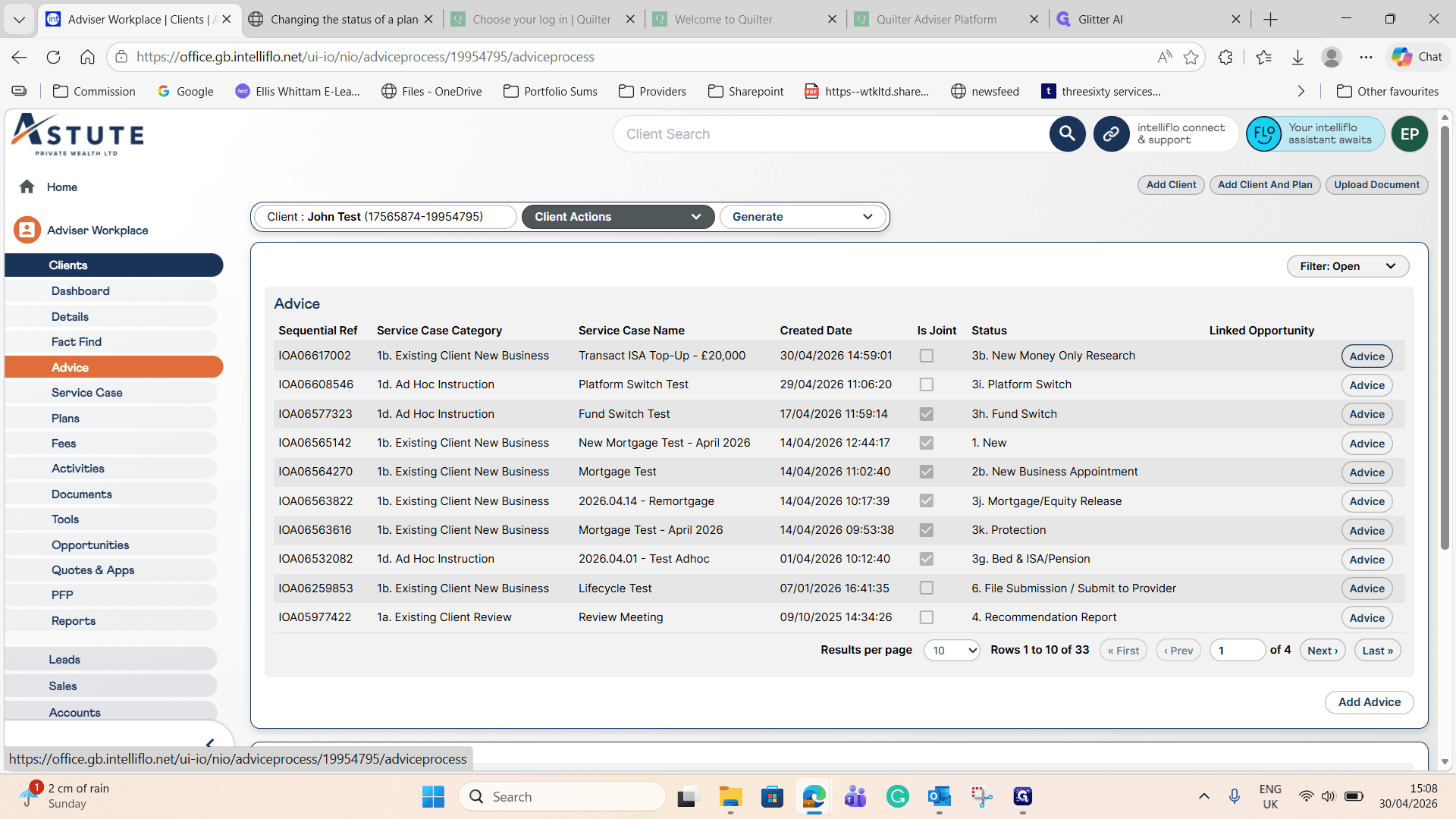Click the Adviser Workplace person icon
This screenshot has width=1456, height=819.
27,230
